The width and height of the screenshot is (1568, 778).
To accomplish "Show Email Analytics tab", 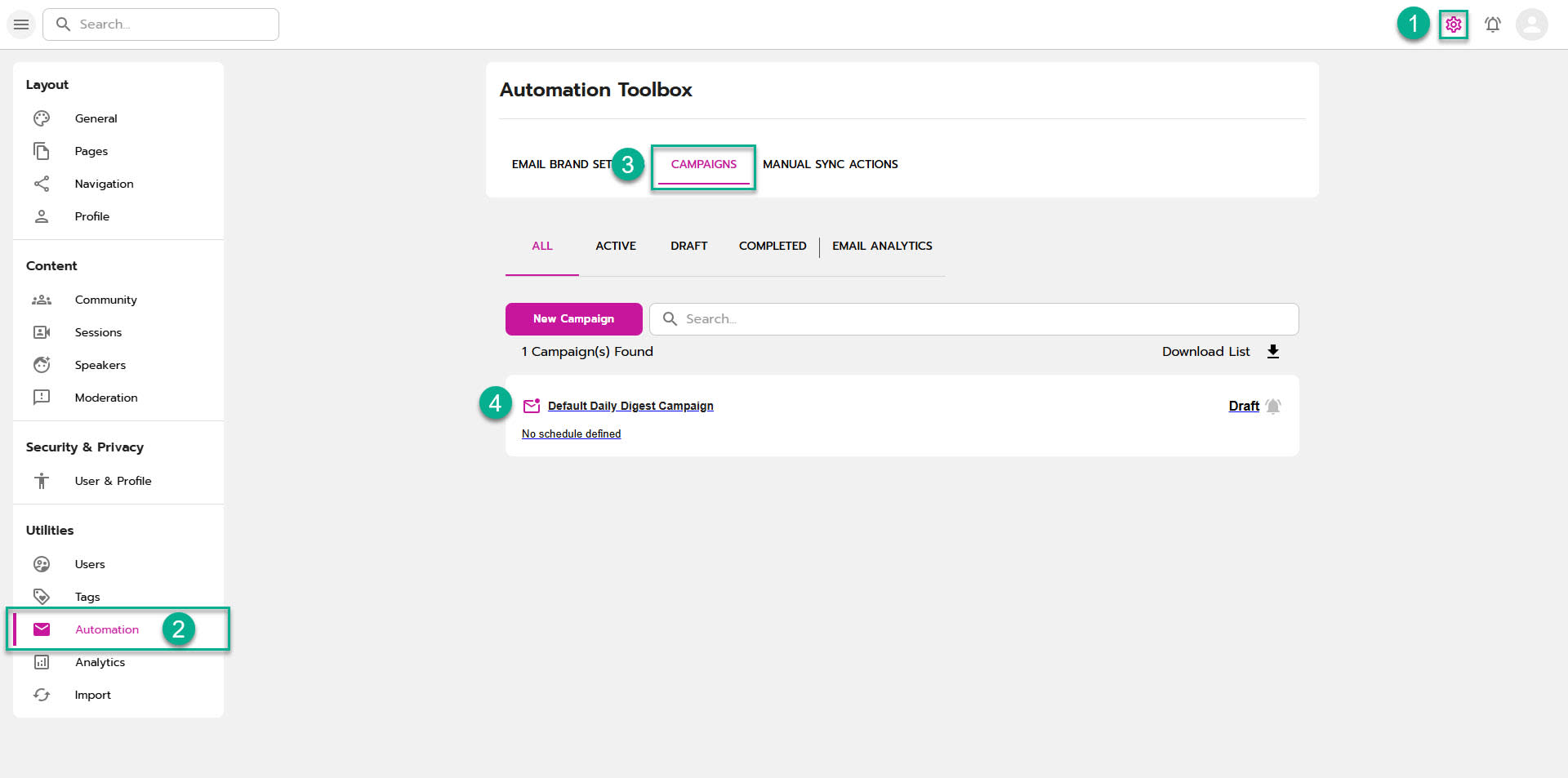I will [882, 247].
